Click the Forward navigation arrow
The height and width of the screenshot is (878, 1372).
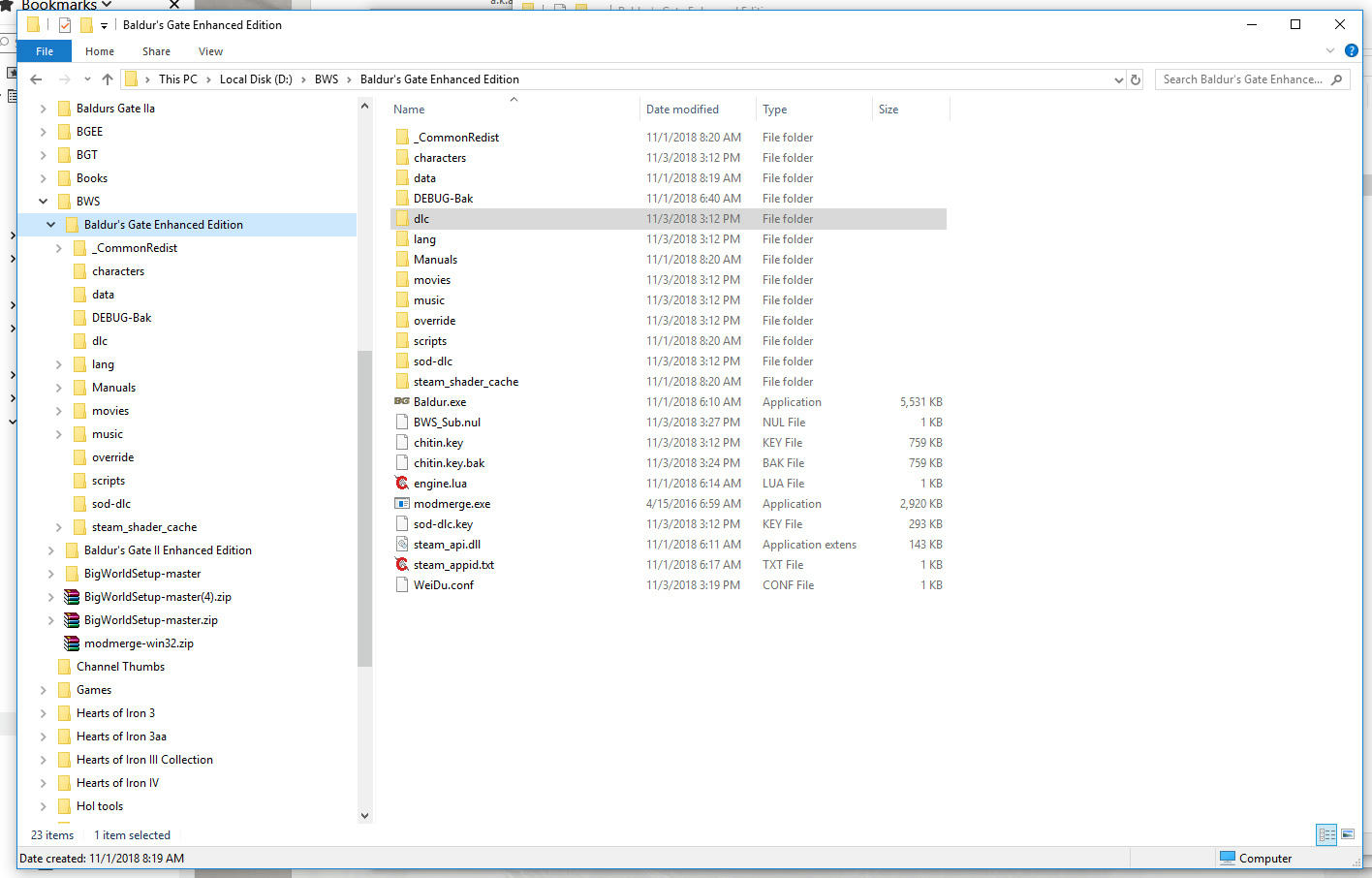click(x=65, y=79)
